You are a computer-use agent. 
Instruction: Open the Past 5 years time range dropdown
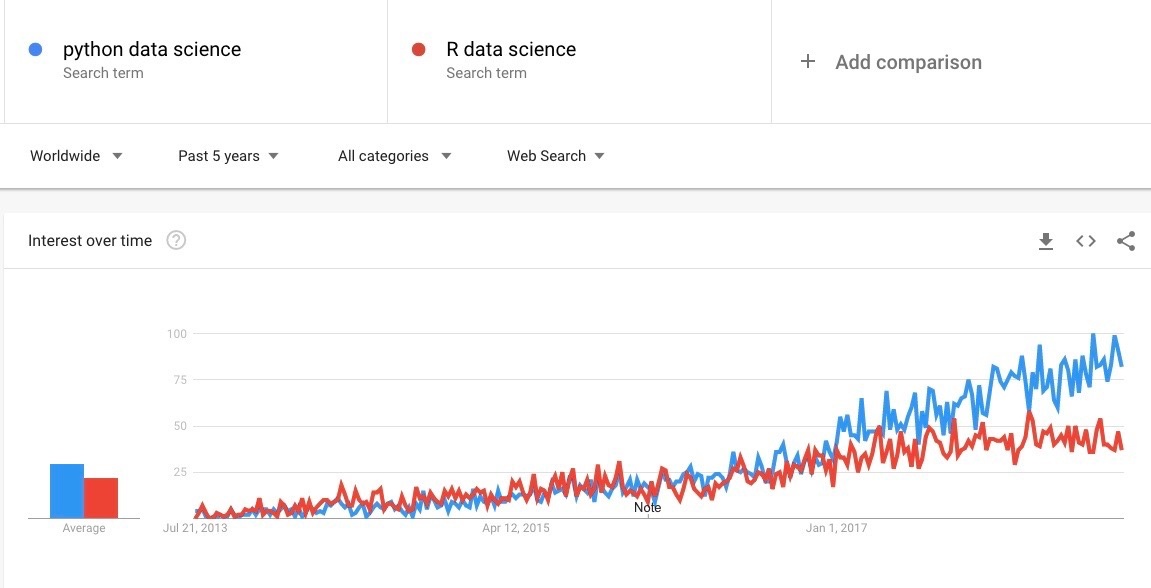[x=228, y=156]
